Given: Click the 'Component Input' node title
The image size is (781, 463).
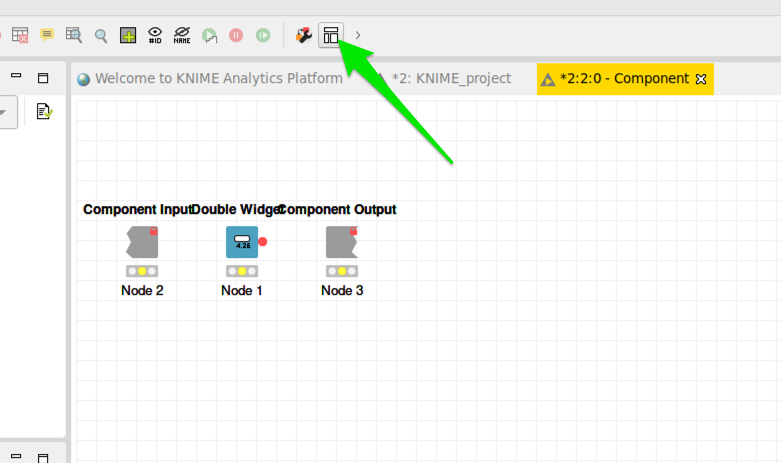Looking at the screenshot, I should pos(137,210).
